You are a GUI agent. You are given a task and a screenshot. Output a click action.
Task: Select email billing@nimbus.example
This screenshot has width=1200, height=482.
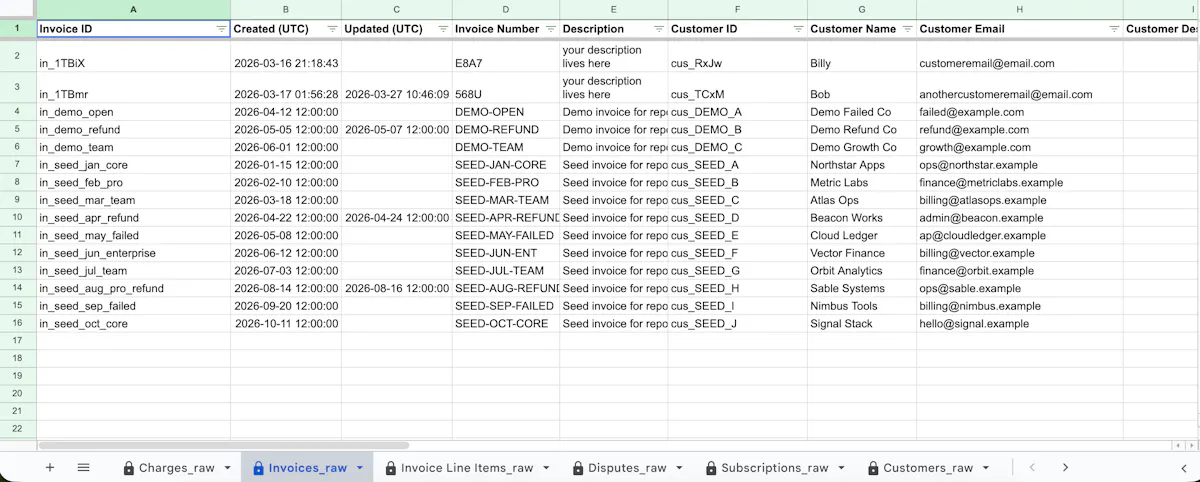(1019, 306)
